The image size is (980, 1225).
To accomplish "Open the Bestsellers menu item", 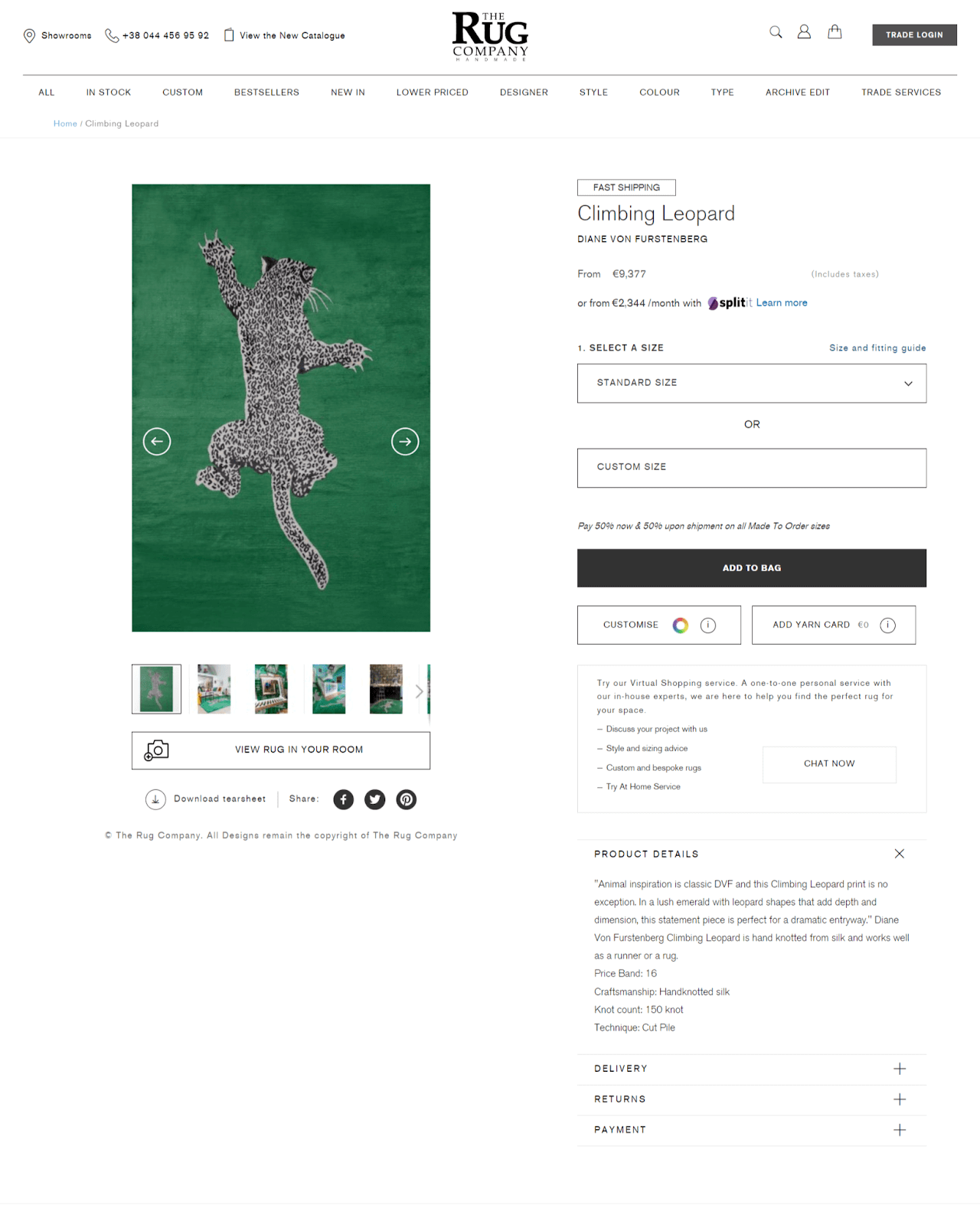I will click(266, 92).
